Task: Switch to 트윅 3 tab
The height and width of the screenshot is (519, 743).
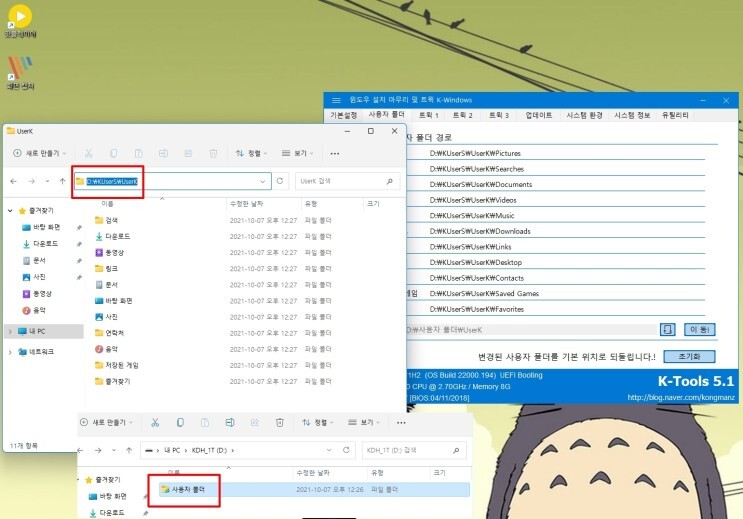Action: pyautogui.click(x=498, y=115)
